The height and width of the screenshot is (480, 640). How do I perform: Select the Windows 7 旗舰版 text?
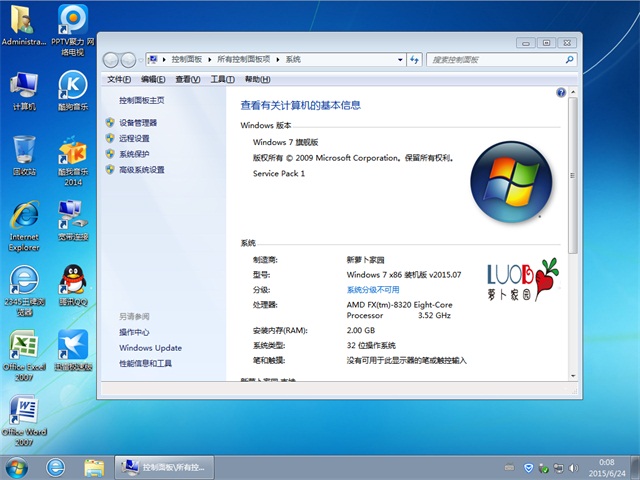tap(285, 142)
